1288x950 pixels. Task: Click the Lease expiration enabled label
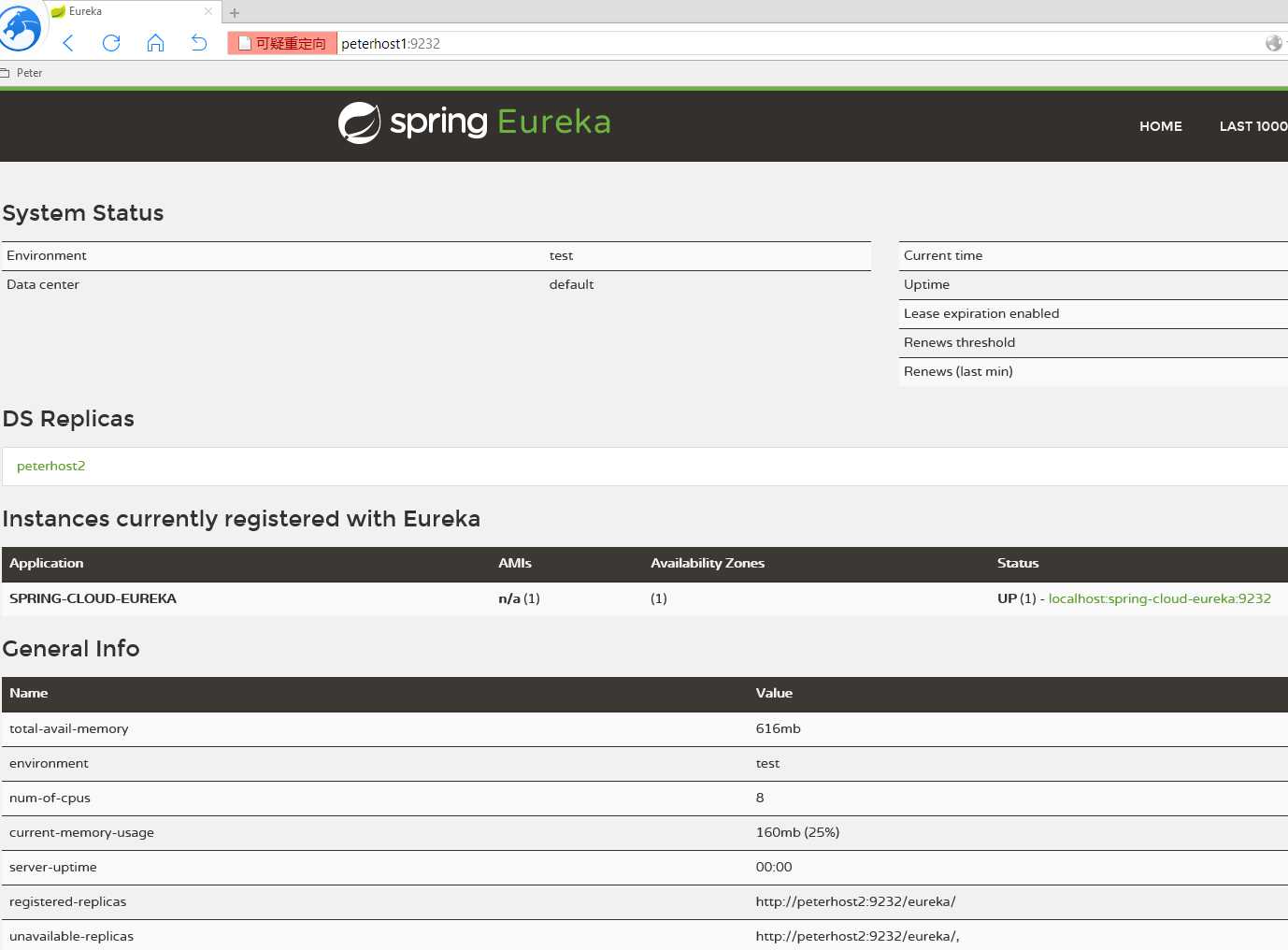pyautogui.click(x=981, y=313)
